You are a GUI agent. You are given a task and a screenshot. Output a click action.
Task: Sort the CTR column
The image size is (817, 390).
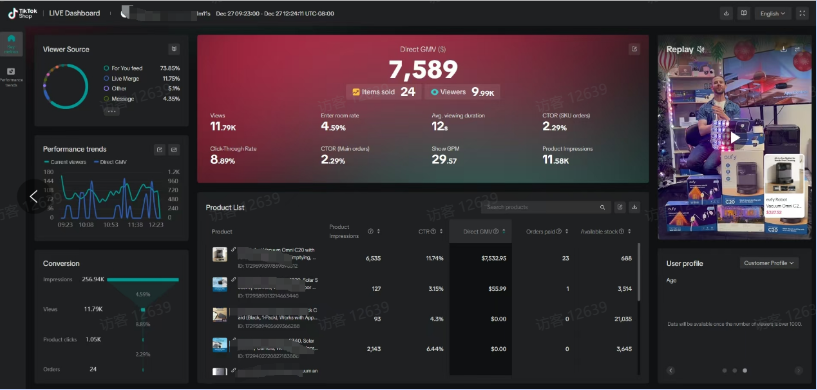(x=441, y=231)
